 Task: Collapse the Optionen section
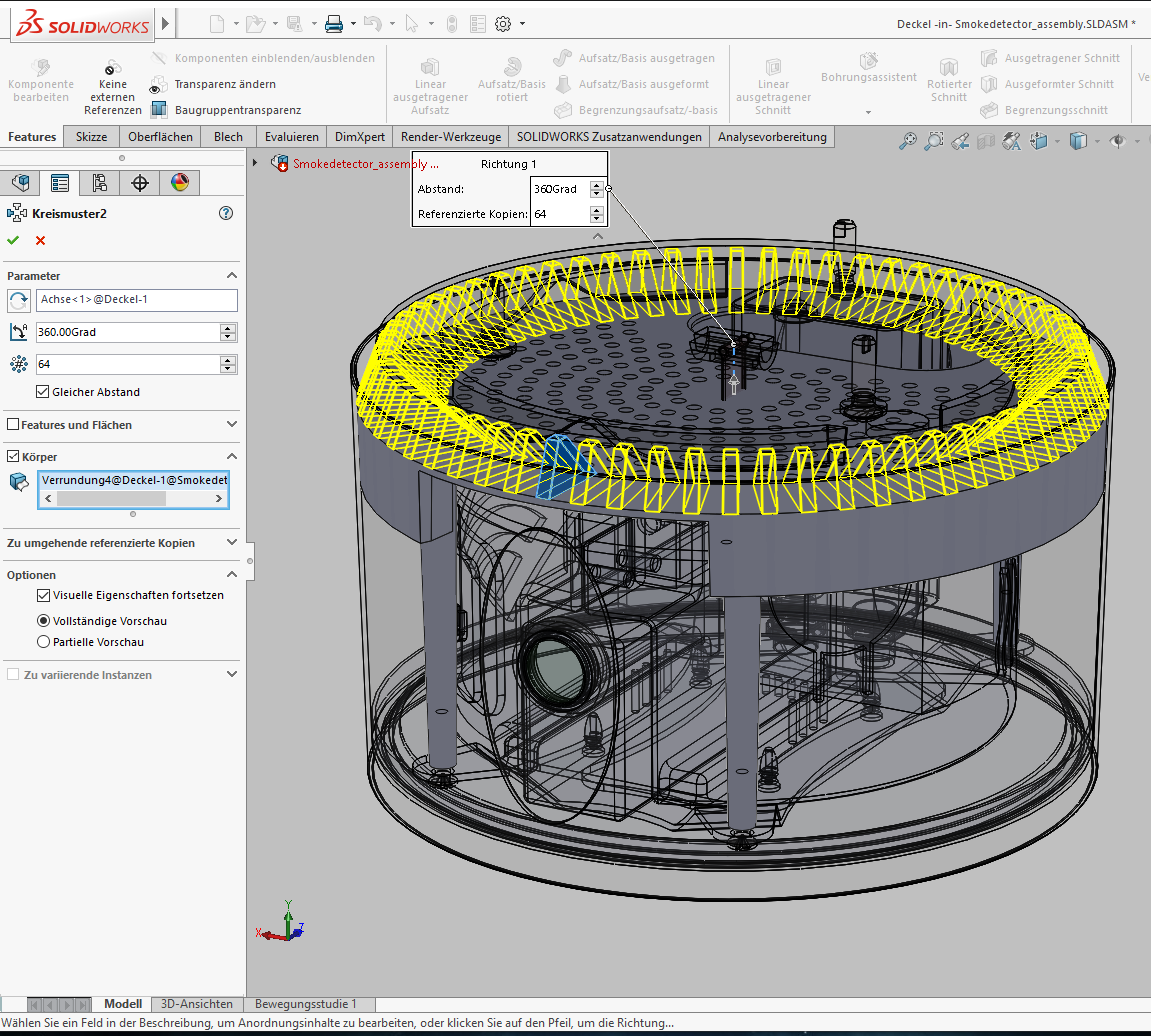[232, 575]
